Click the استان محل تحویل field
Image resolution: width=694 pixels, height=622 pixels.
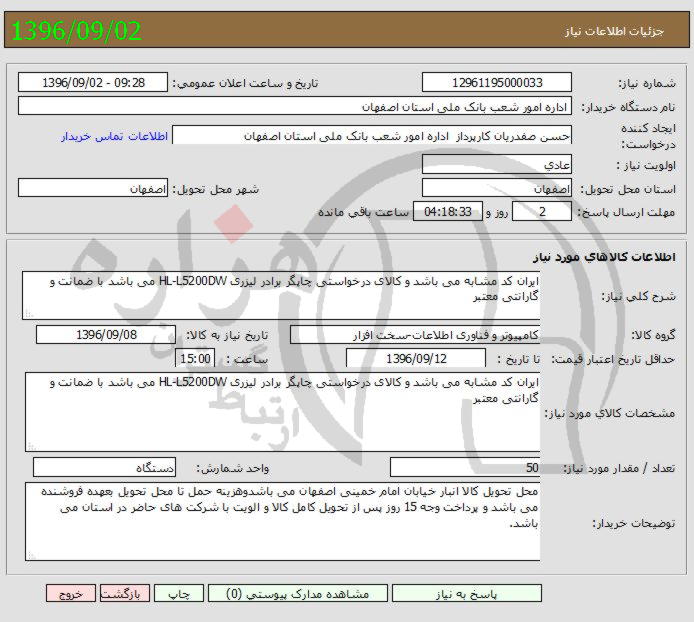point(497,188)
